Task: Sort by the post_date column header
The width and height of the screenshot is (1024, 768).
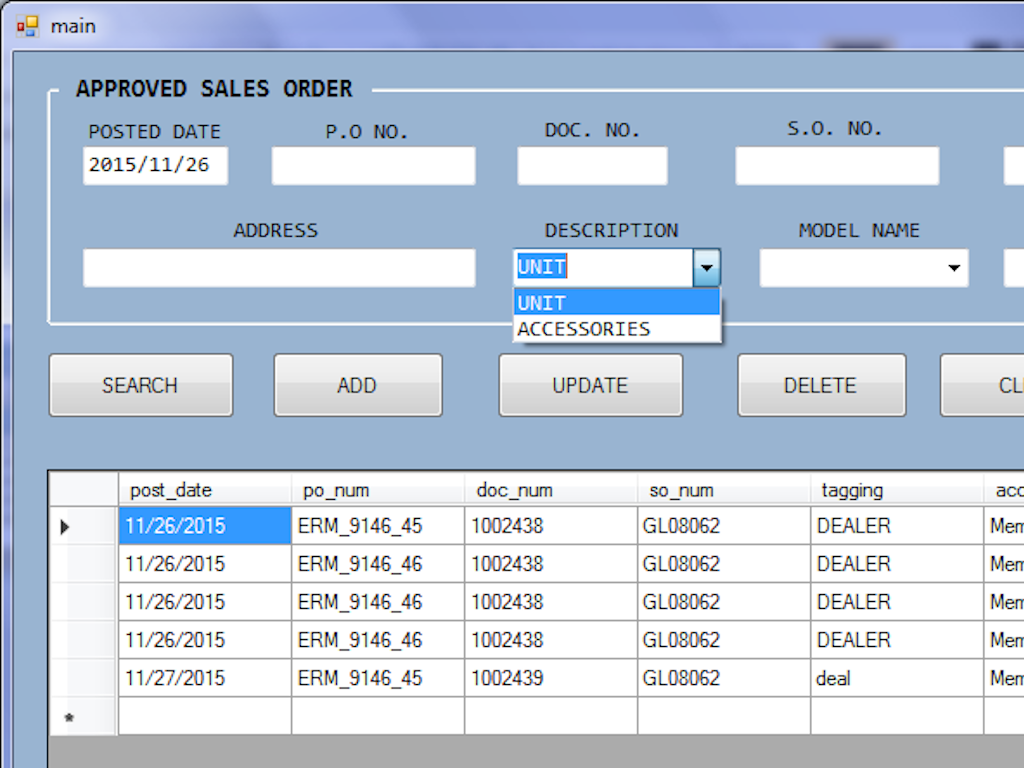Action: [204, 490]
